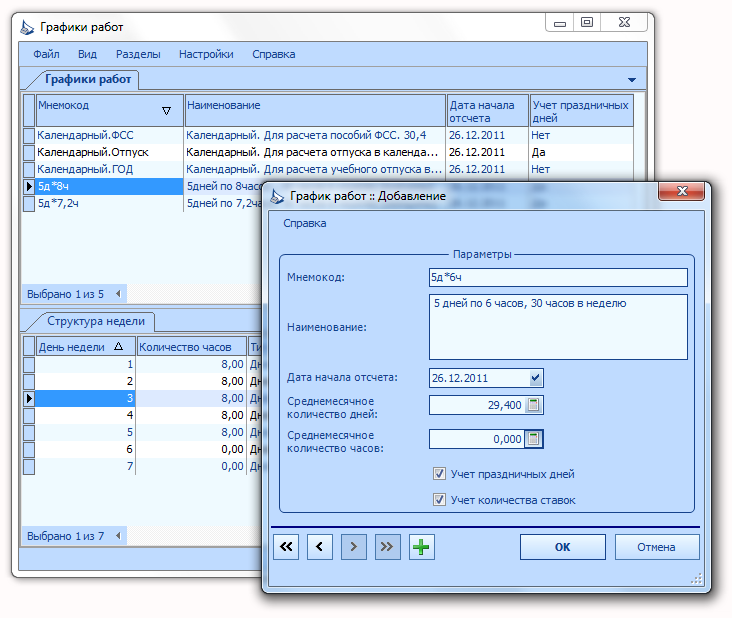
Task: Click holiday value Да for Календарный.Отпуск
Action: pyautogui.click(x=581, y=152)
